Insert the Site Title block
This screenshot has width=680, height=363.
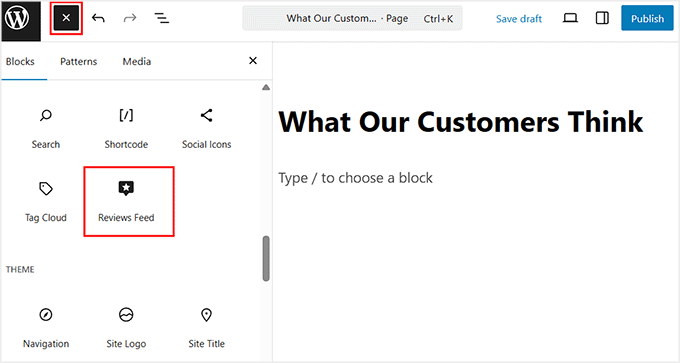[x=206, y=328]
